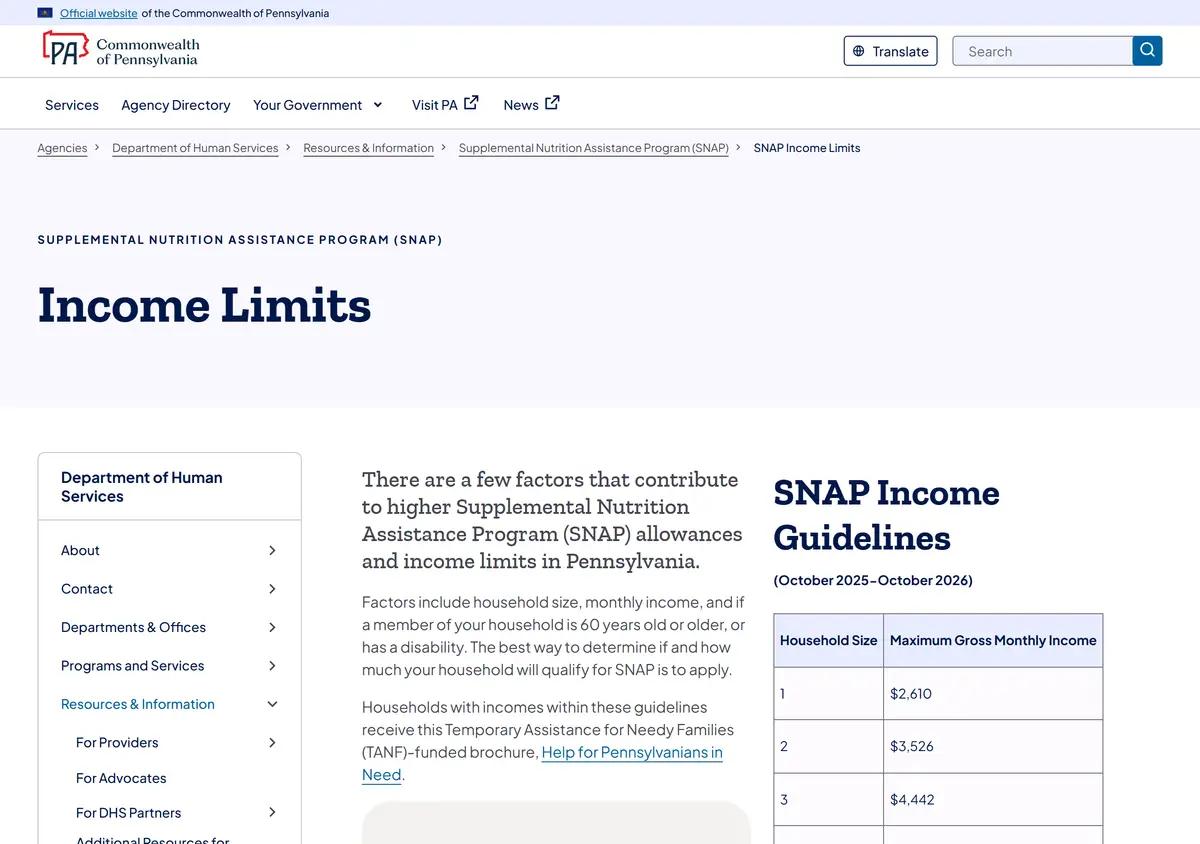The height and width of the screenshot is (844, 1200).
Task: Focus the Search input field
Action: [x=1042, y=51]
